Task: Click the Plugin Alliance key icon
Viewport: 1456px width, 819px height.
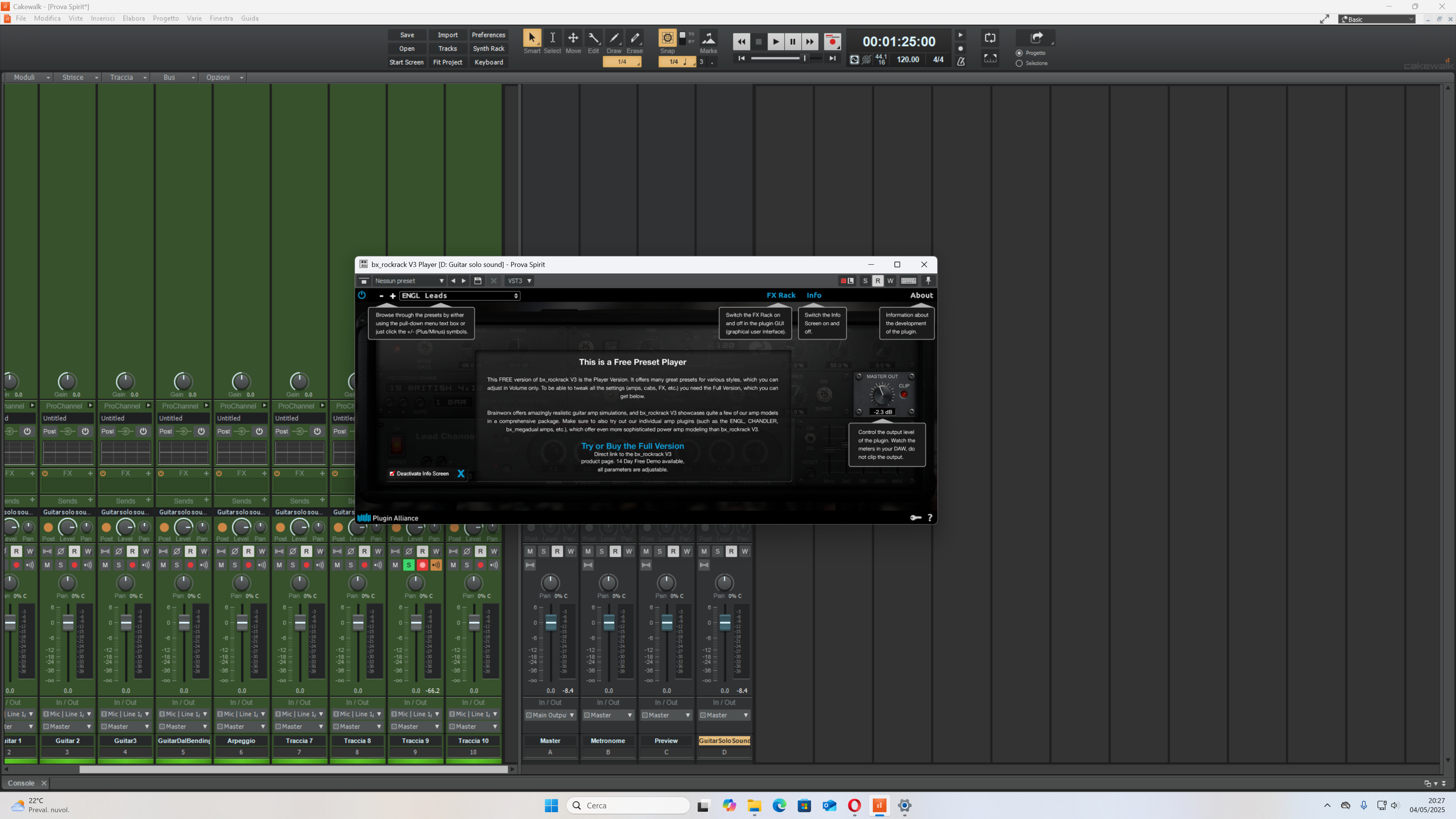Action: 915,518
